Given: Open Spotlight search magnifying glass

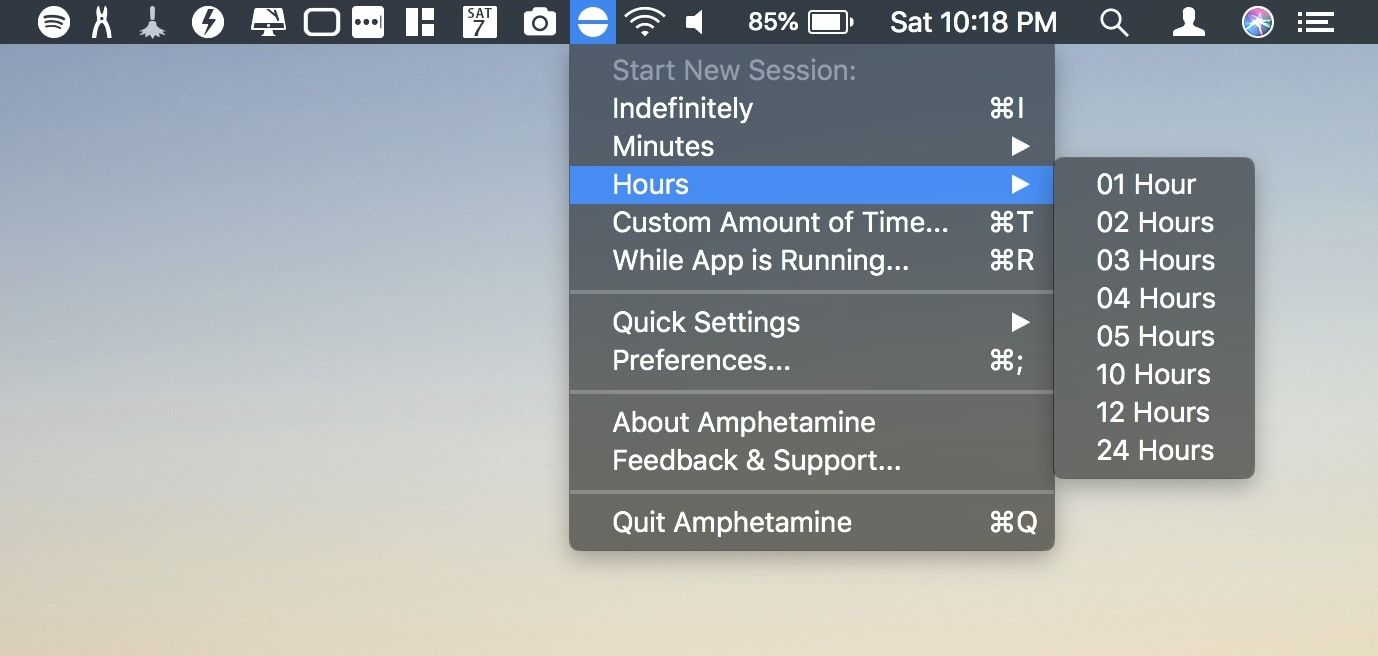Looking at the screenshot, I should (1113, 22).
